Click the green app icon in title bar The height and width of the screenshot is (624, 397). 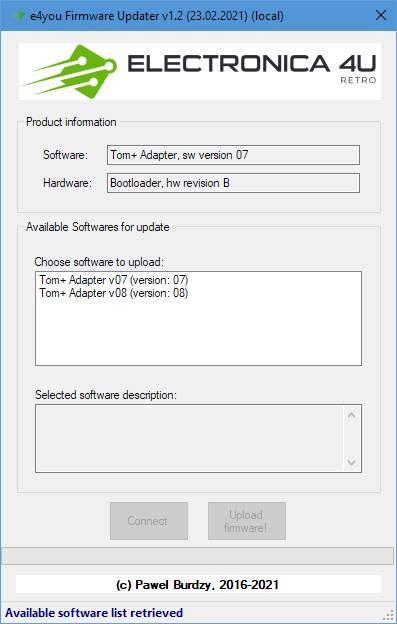19,16
